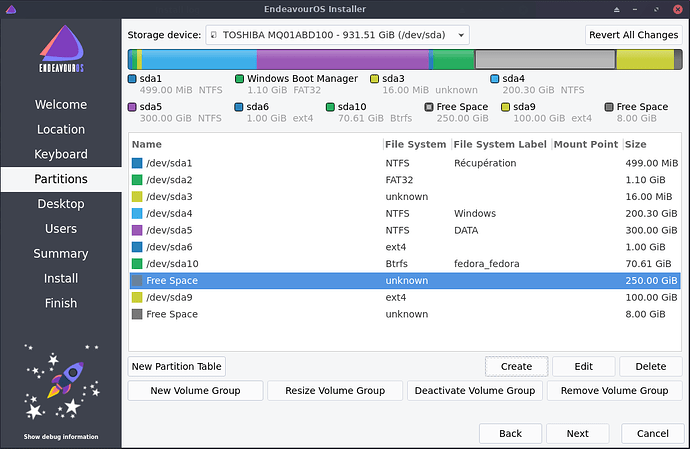Sort partitions by Size column header
Viewport: 690px width, 449px height.
pyautogui.click(x=650, y=144)
